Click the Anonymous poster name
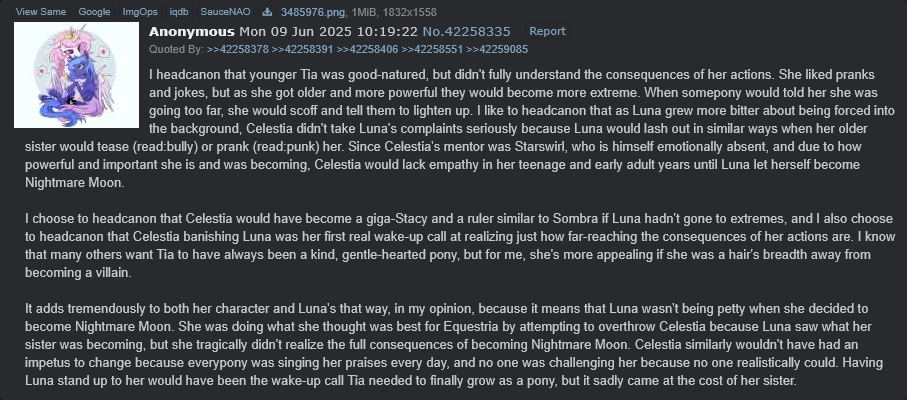Viewport: 907px width, 400px height. [191, 32]
